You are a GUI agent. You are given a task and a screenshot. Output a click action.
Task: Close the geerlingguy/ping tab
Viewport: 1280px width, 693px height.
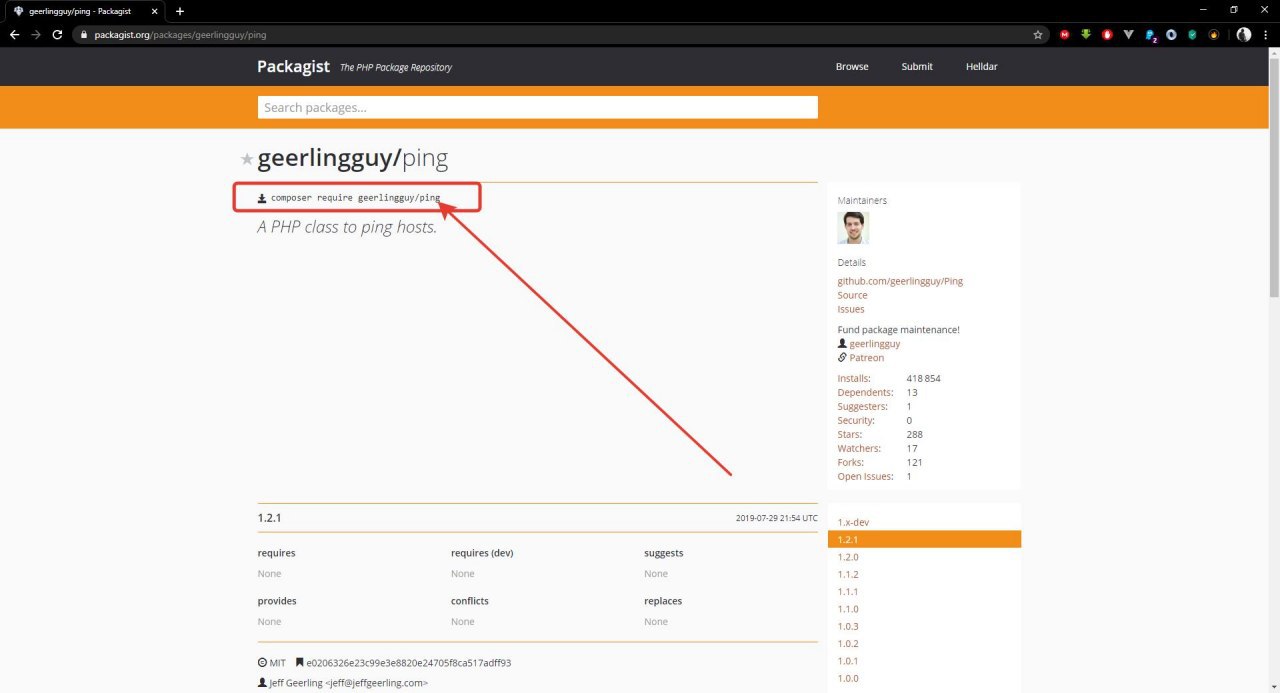click(x=154, y=11)
